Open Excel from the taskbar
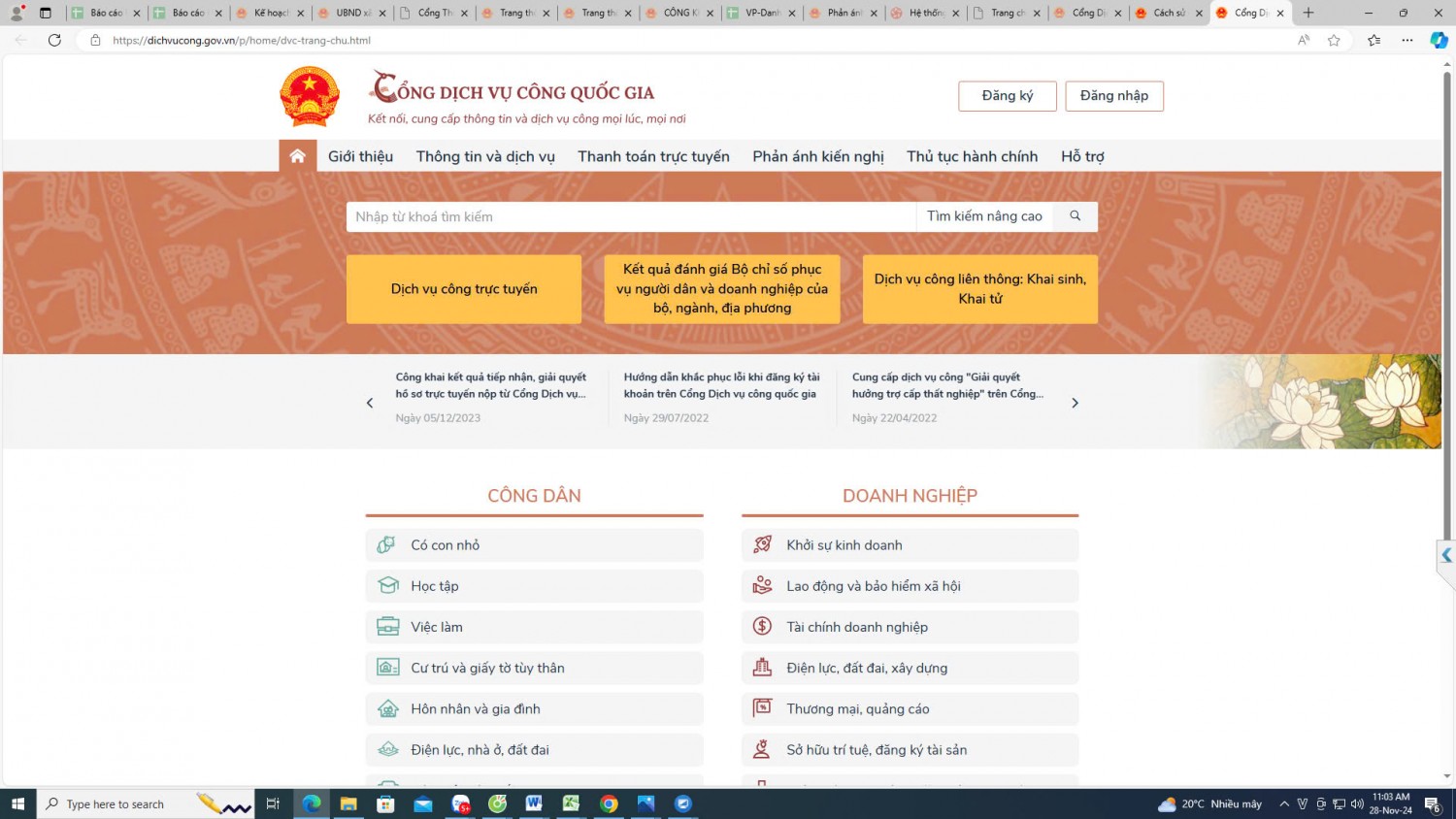1456x819 pixels. point(571,803)
